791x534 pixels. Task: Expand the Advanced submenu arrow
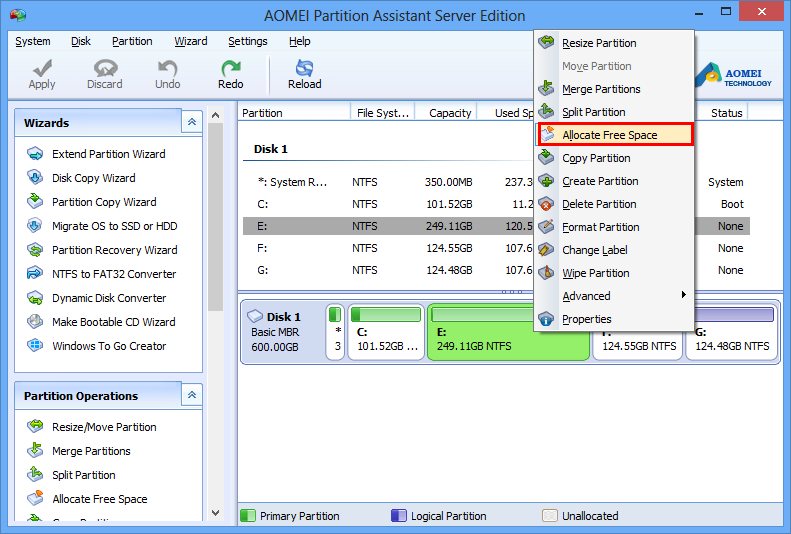pos(683,294)
